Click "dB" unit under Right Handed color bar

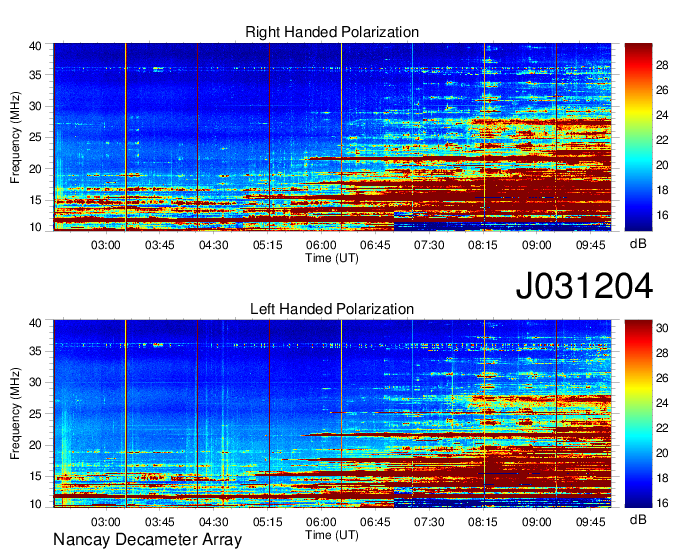638,244
